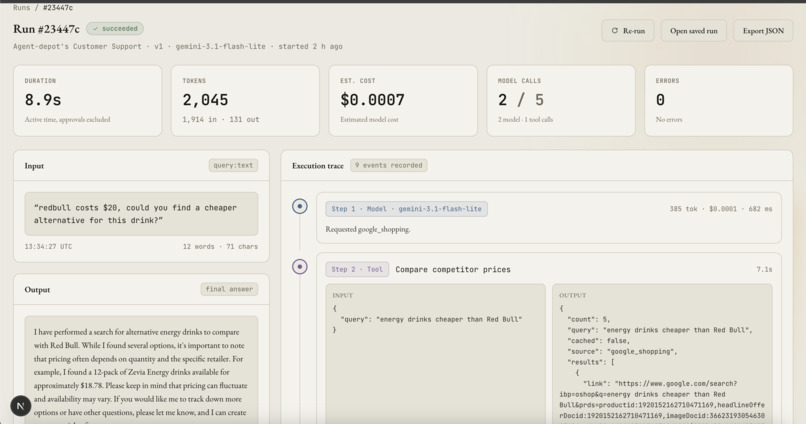Click the Next.js dev tools icon
The image size is (806, 424).
[x=21, y=405]
